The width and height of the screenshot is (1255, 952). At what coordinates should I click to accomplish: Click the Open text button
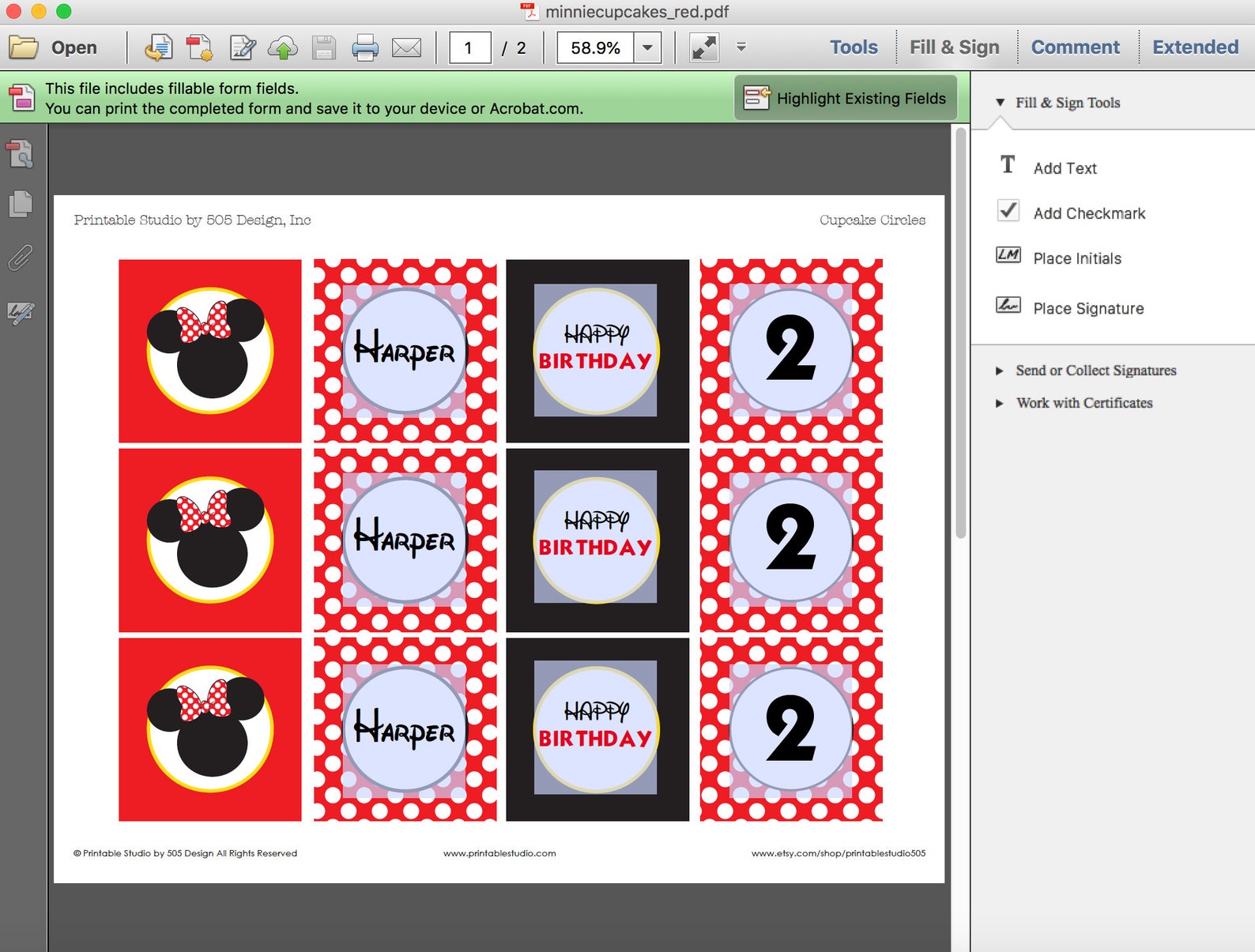coord(74,47)
